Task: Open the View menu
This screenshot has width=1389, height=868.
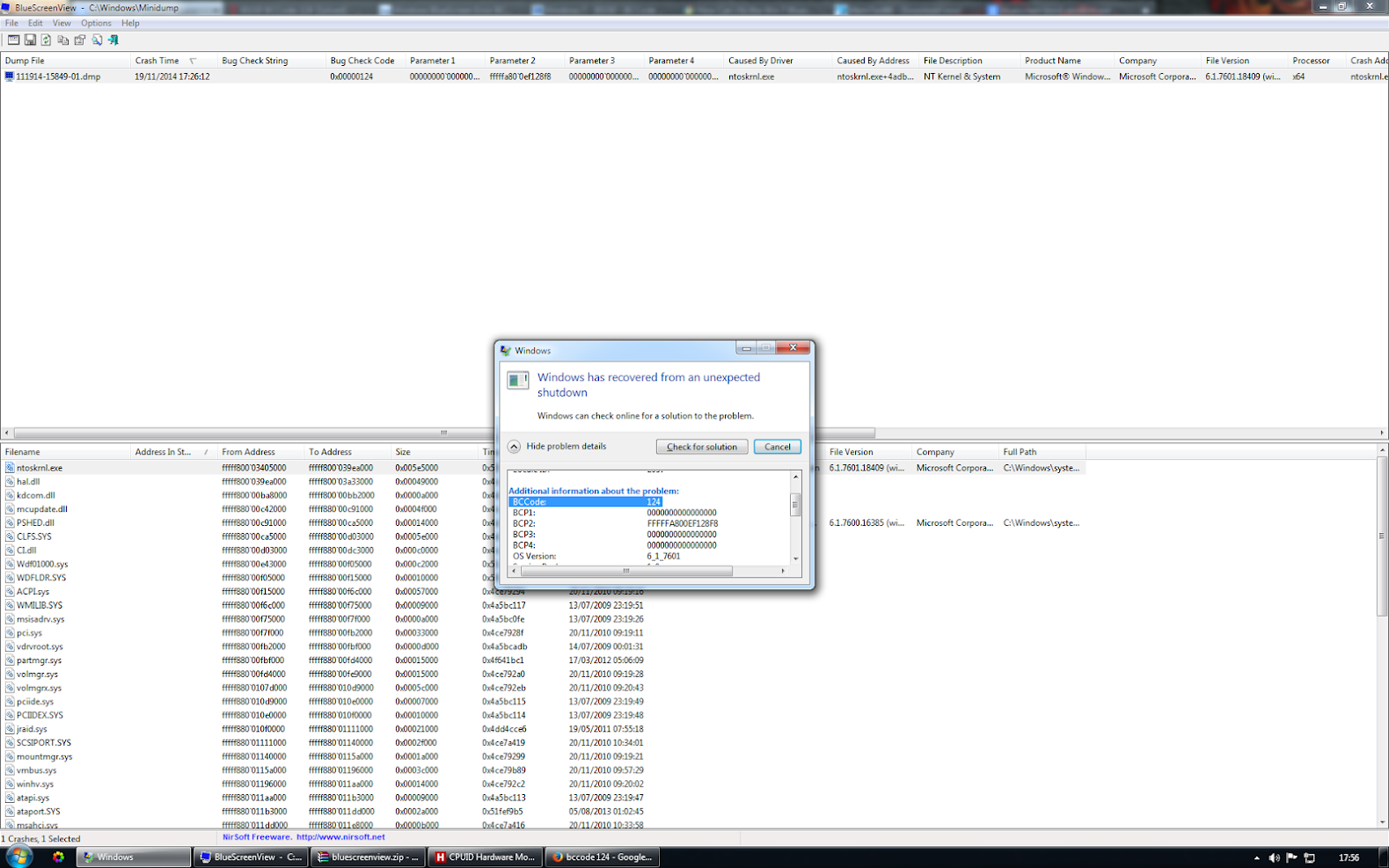Action: (x=62, y=23)
